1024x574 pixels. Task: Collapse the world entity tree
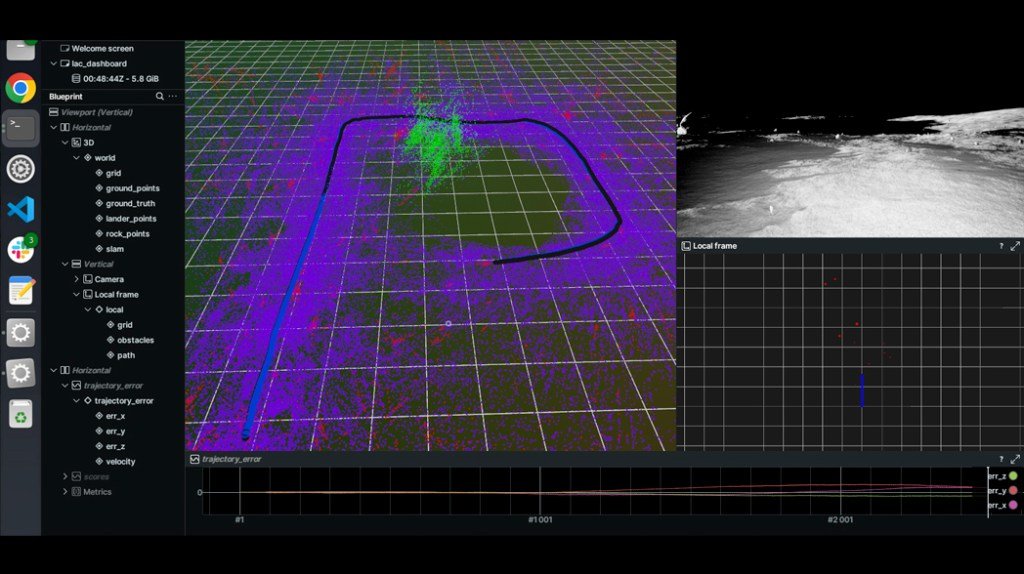click(x=76, y=158)
